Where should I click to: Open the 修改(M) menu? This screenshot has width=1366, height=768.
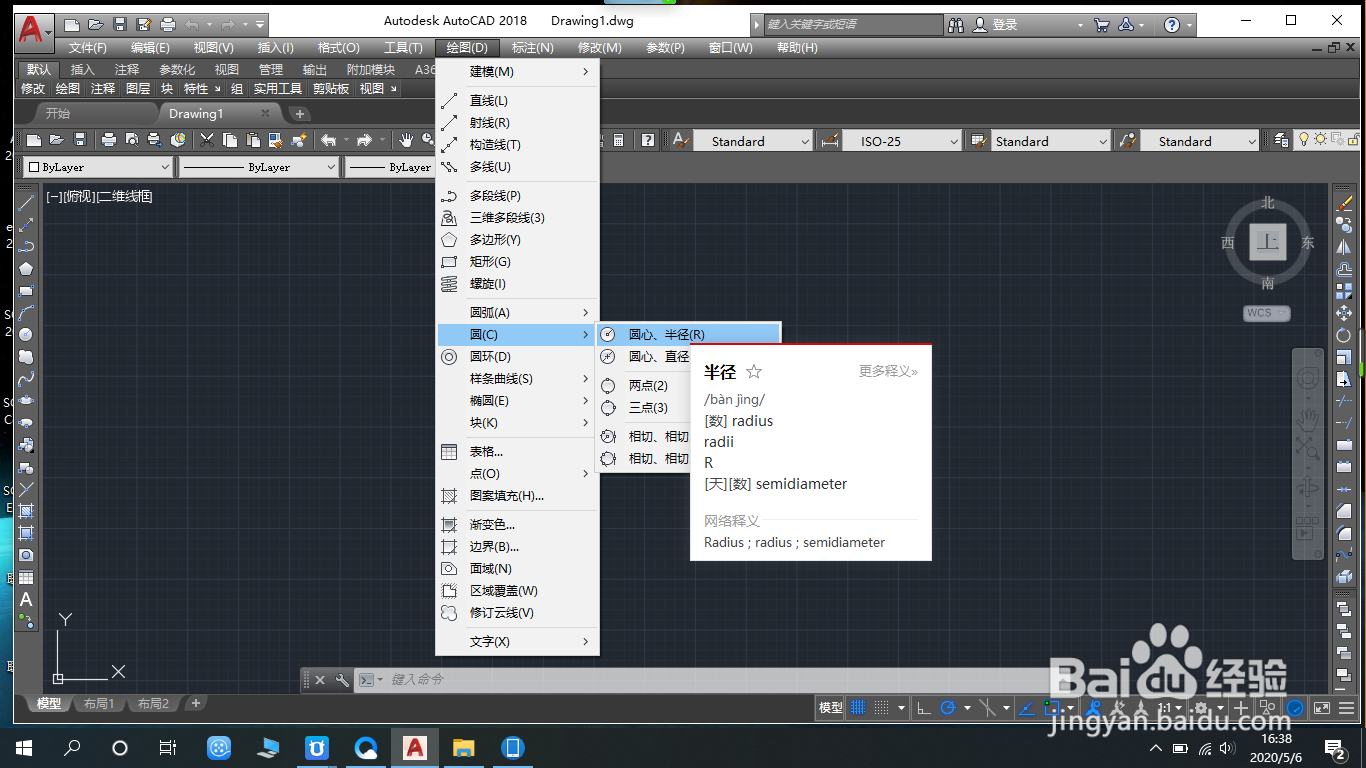tap(600, 48)
